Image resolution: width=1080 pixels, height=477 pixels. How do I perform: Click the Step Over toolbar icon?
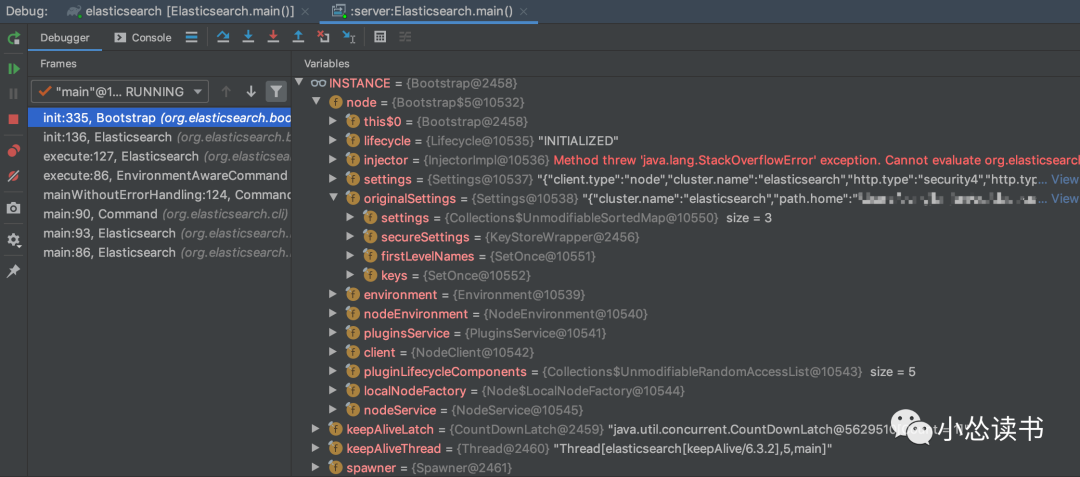click(x=222, y=37)
